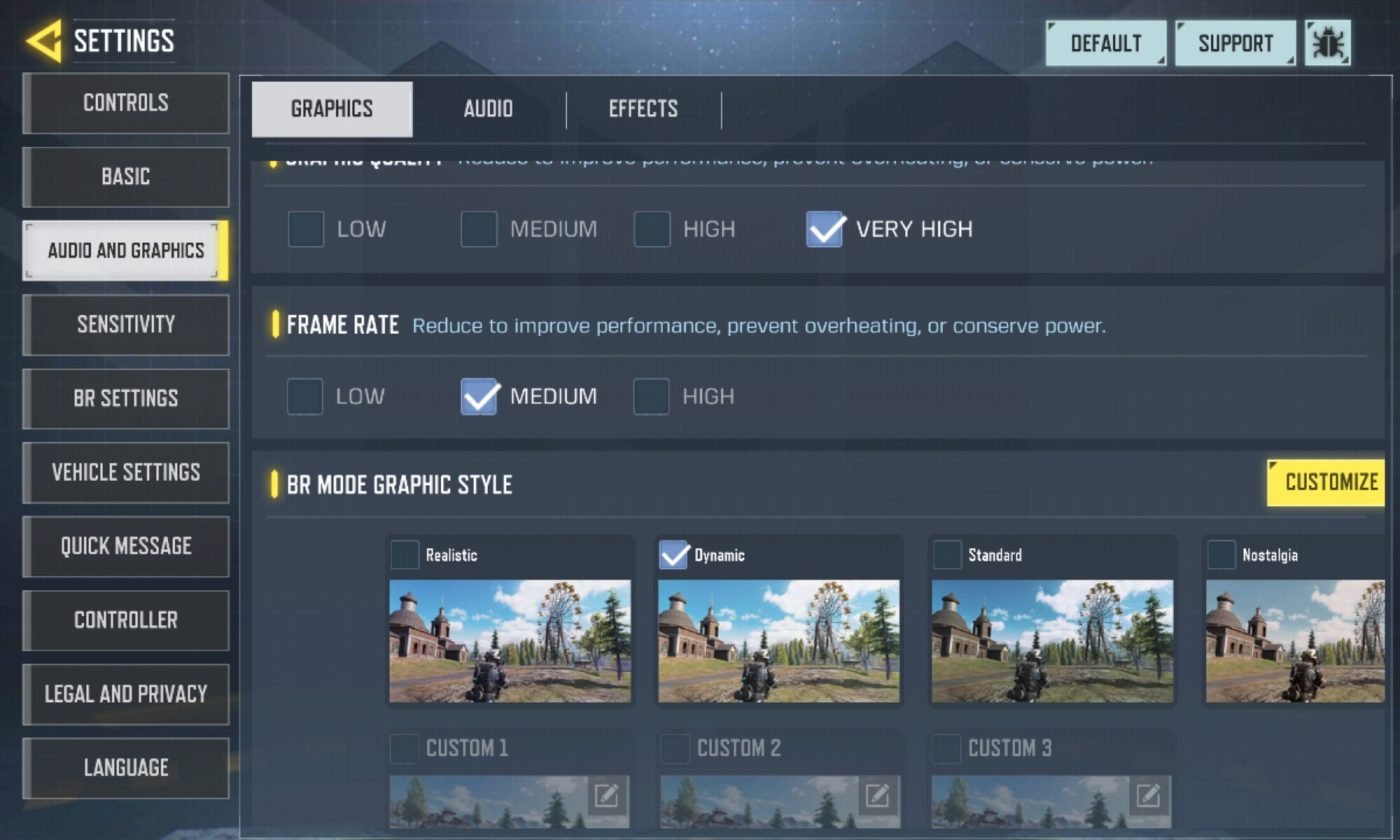The height and width of the screenshot is (840, 1400).
Task: Edit Custom 3 style with pencil icon
Action: point(1148,796)
